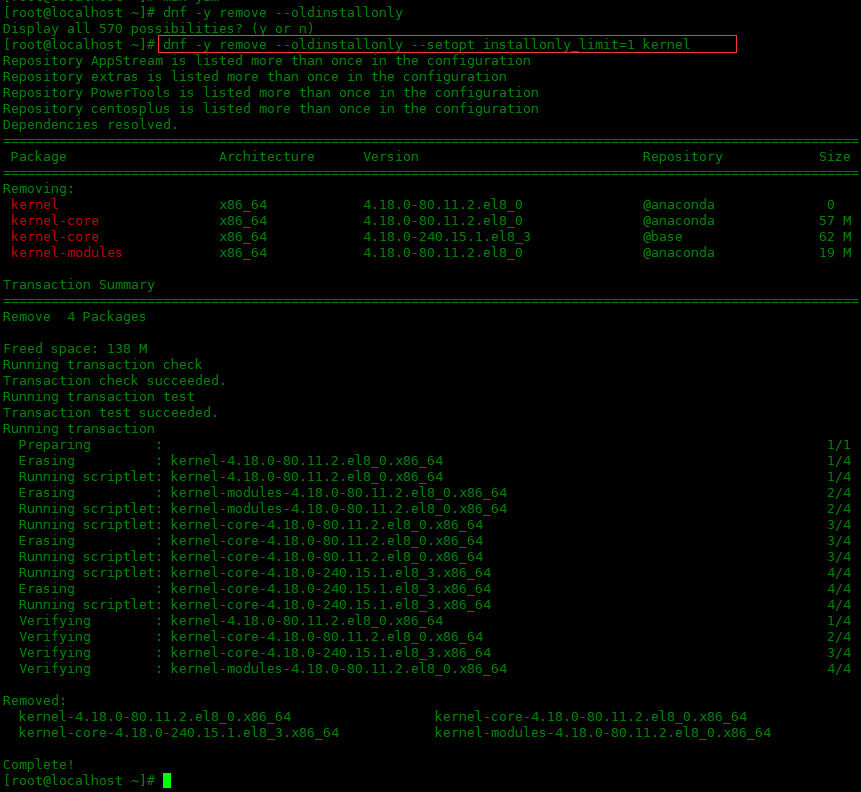Click the 'Remove 4 Packages' line

[x=75, y=317]
